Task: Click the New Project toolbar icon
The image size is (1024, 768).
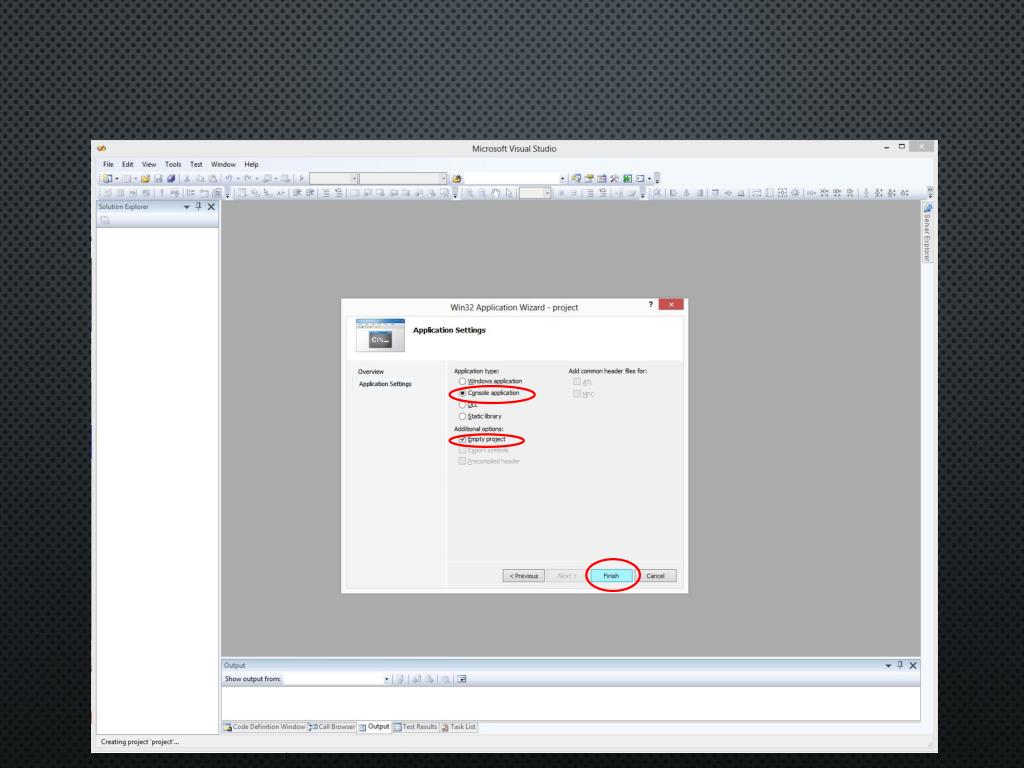Action: click(x=106, y=178)
